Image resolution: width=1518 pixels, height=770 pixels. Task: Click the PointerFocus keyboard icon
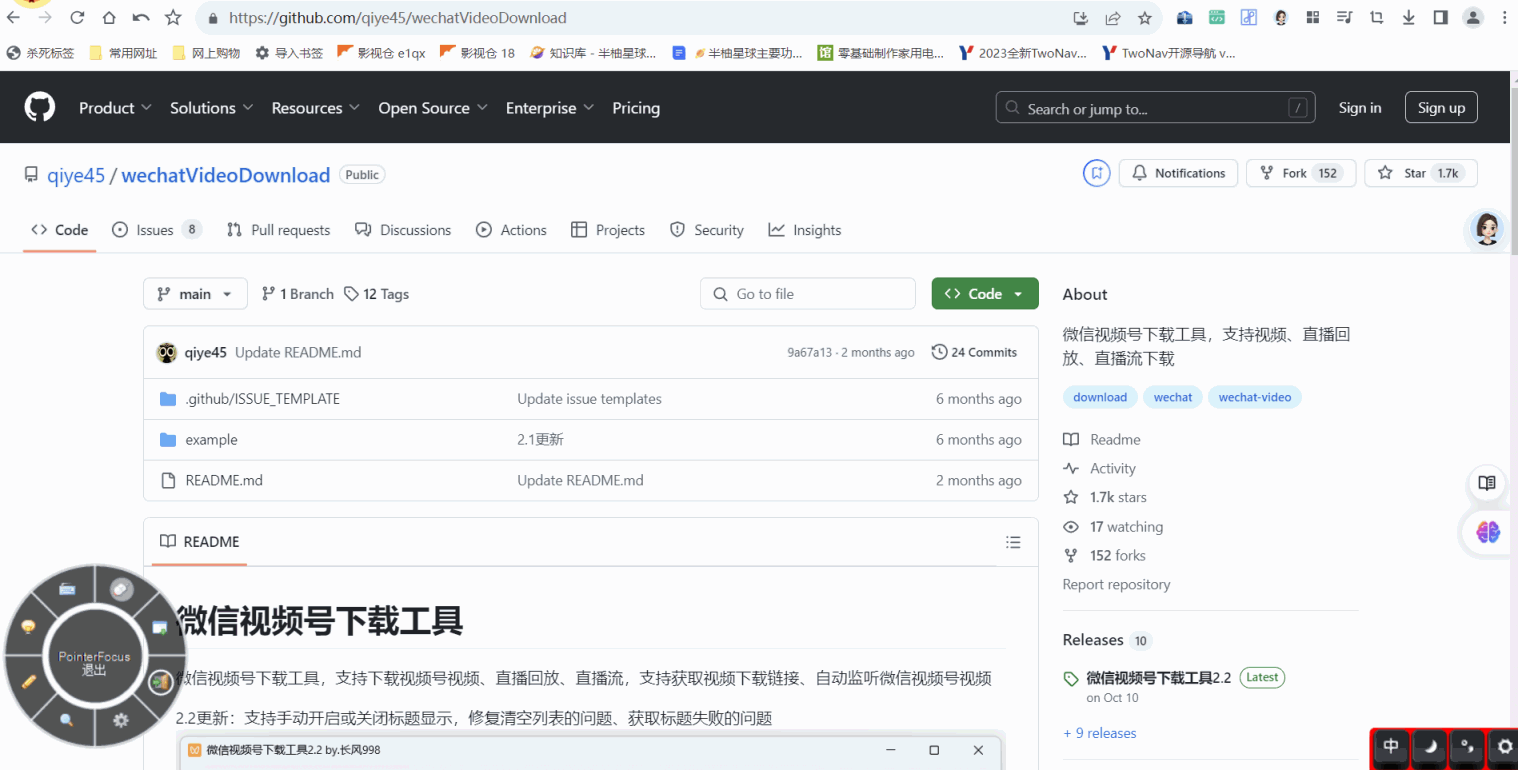(x=67, y=590)
